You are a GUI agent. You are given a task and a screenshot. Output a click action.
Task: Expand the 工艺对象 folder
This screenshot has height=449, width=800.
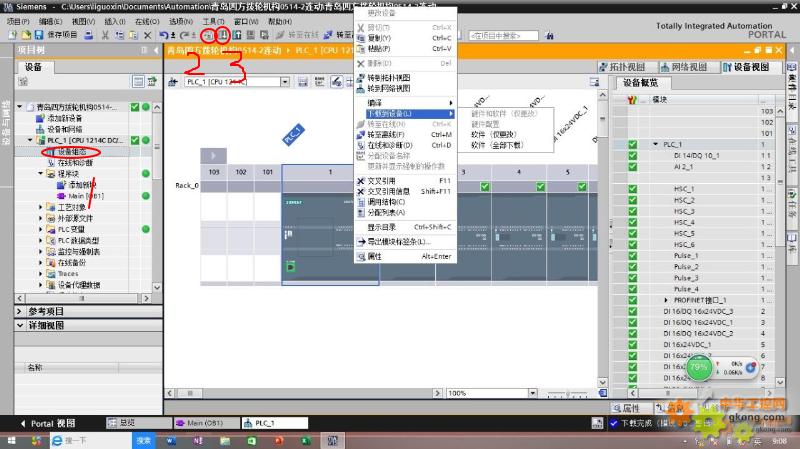40,207
